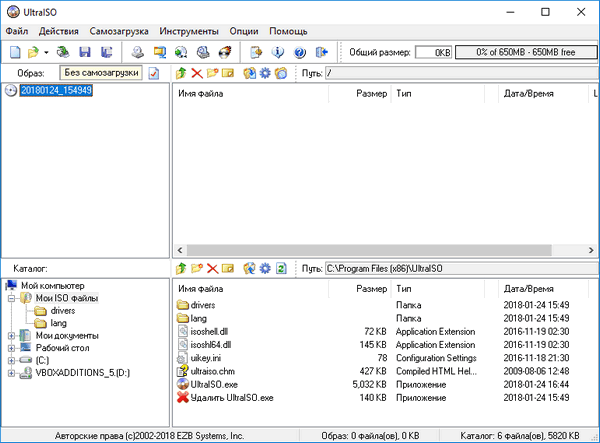Viewport: 600px width, 443px height.
Task: Click the last icon in the image toolbar
Action: click(281, 73)
